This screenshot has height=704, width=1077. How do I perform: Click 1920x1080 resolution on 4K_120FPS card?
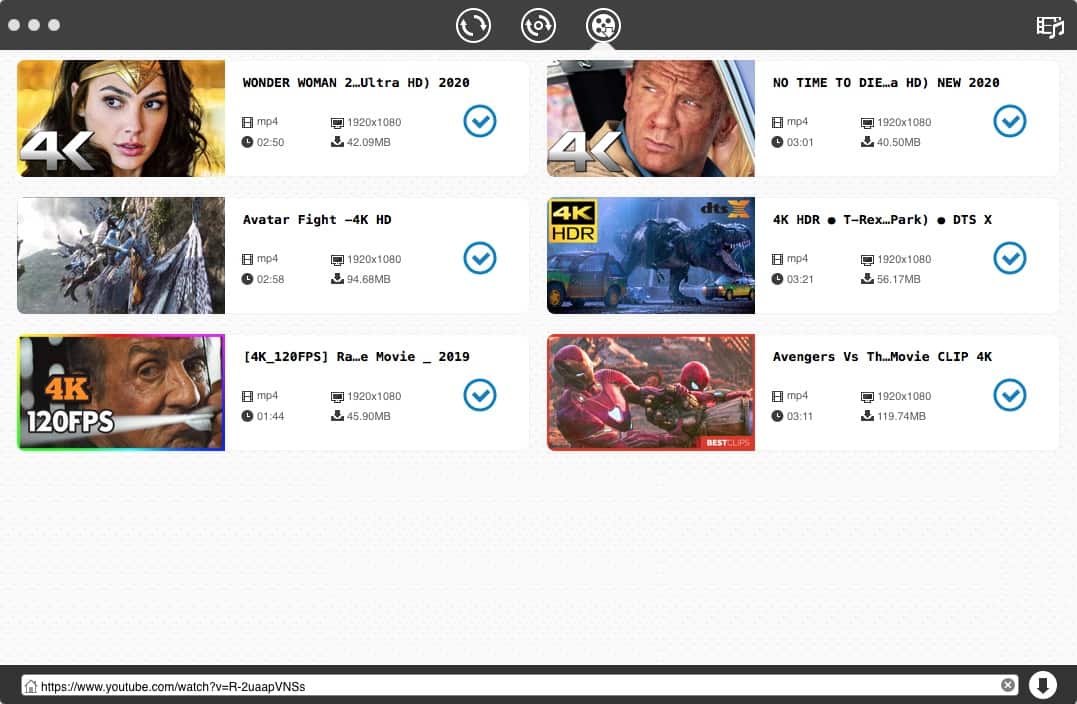(x=374, y=396)
